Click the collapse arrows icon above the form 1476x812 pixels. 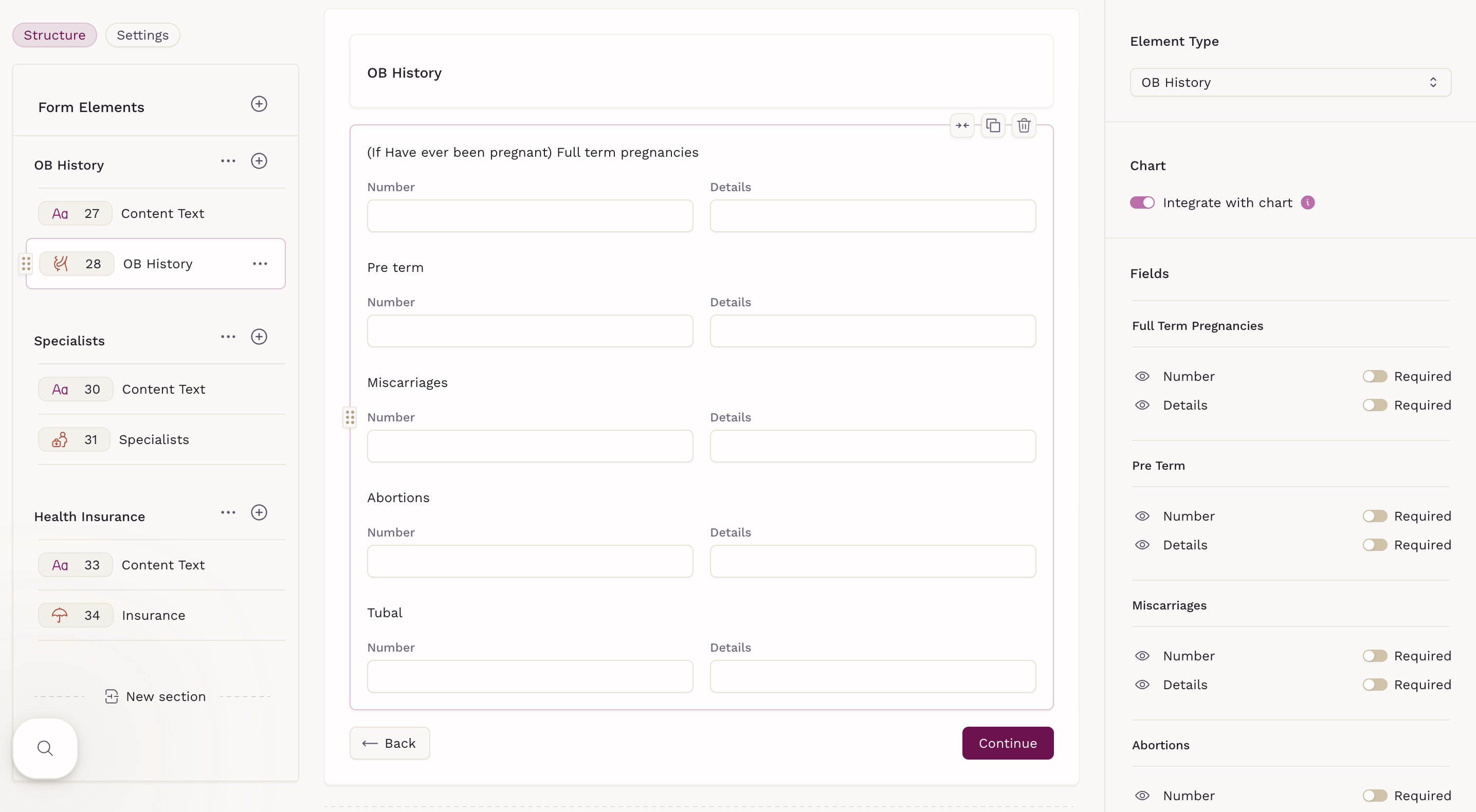tap(962, 125)
